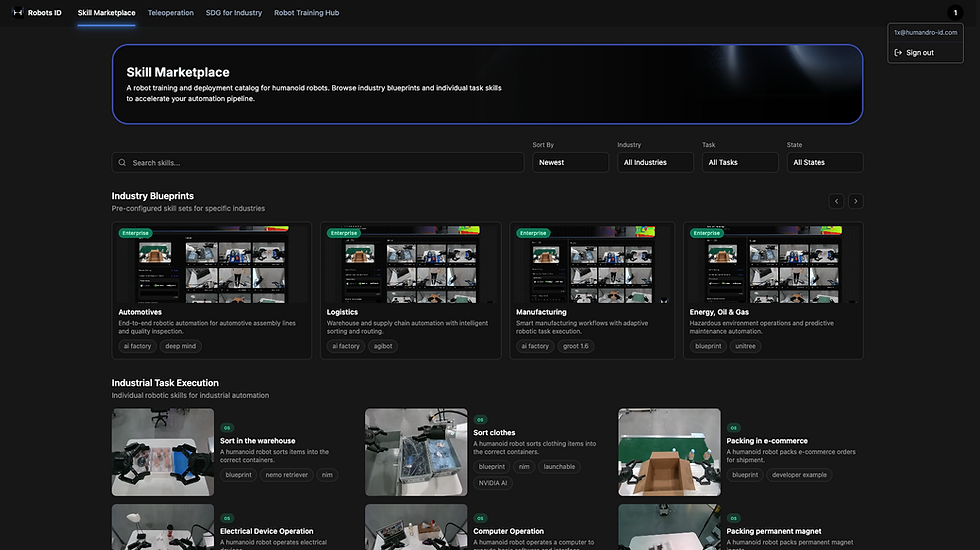Go to next Industry Blueprints slide
Image resolution: width=980 pixels, height=550 pixels.
coord(856,201)
